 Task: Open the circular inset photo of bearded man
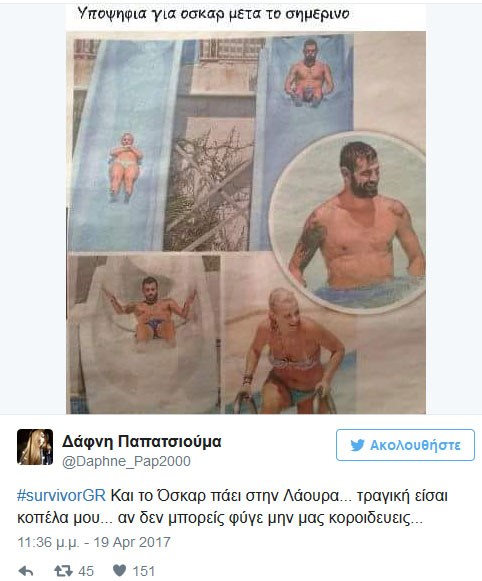347,221
